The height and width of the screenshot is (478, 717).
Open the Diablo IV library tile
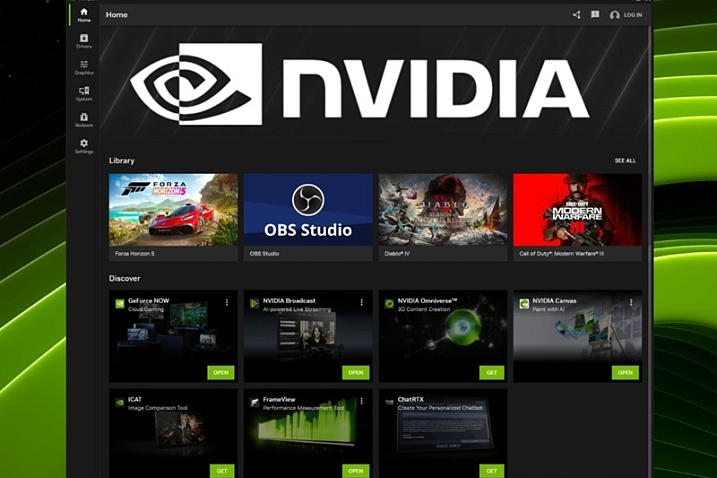coord(443,217)
